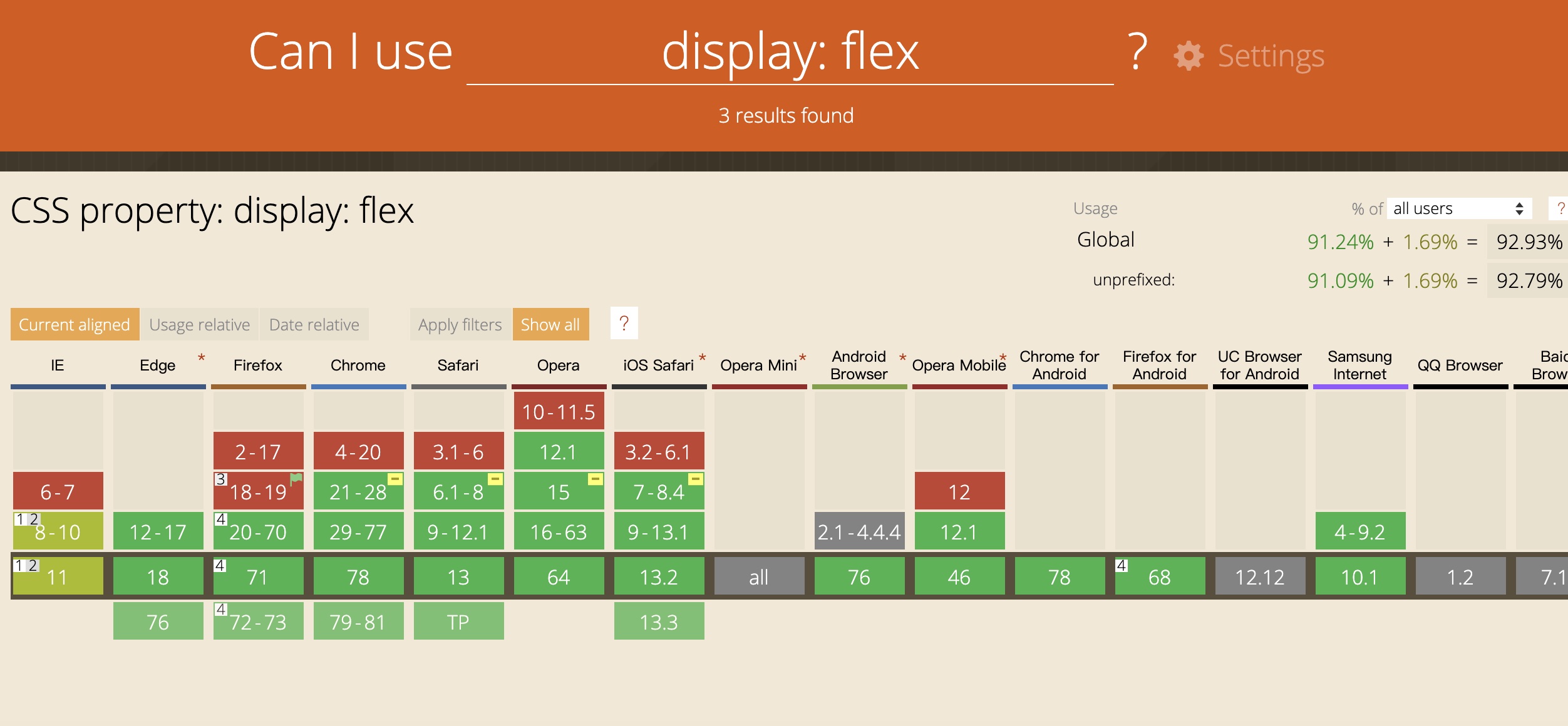Click the question mark help beside Show all
Viewport: 1568px width, 726px height.
(624, 324)
